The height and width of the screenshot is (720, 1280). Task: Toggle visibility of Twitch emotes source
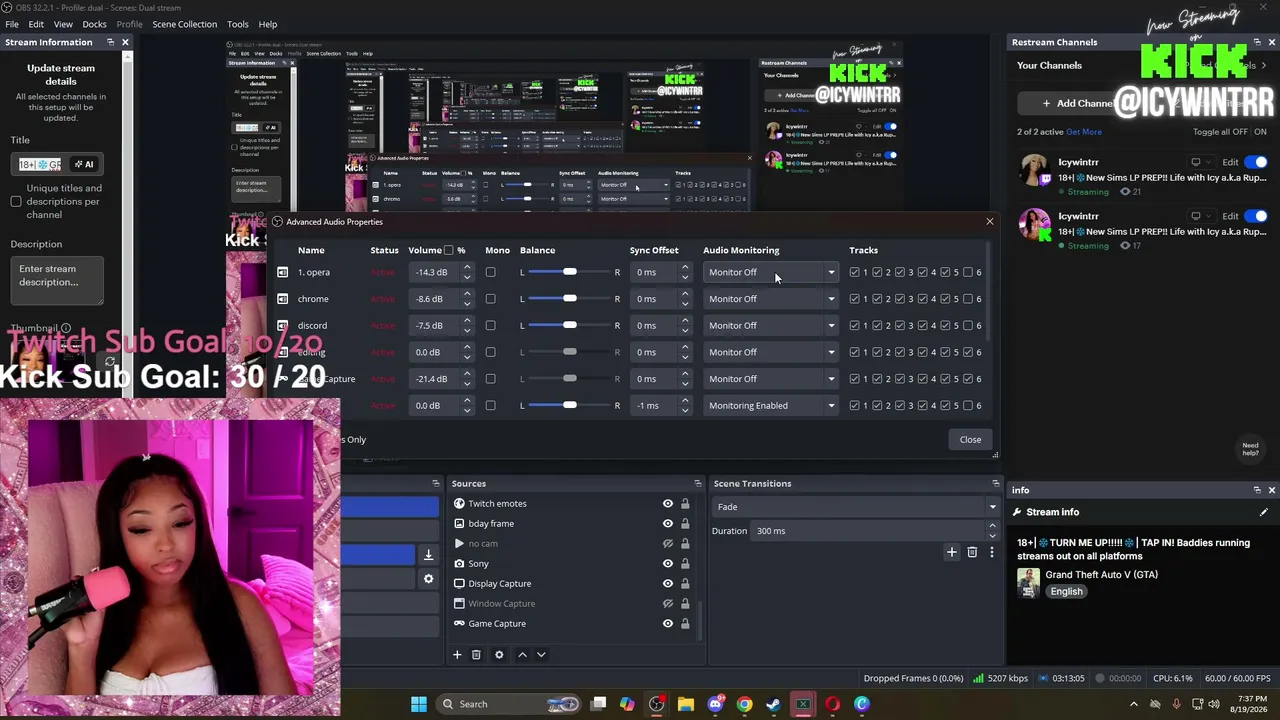[x=668, y=503]
